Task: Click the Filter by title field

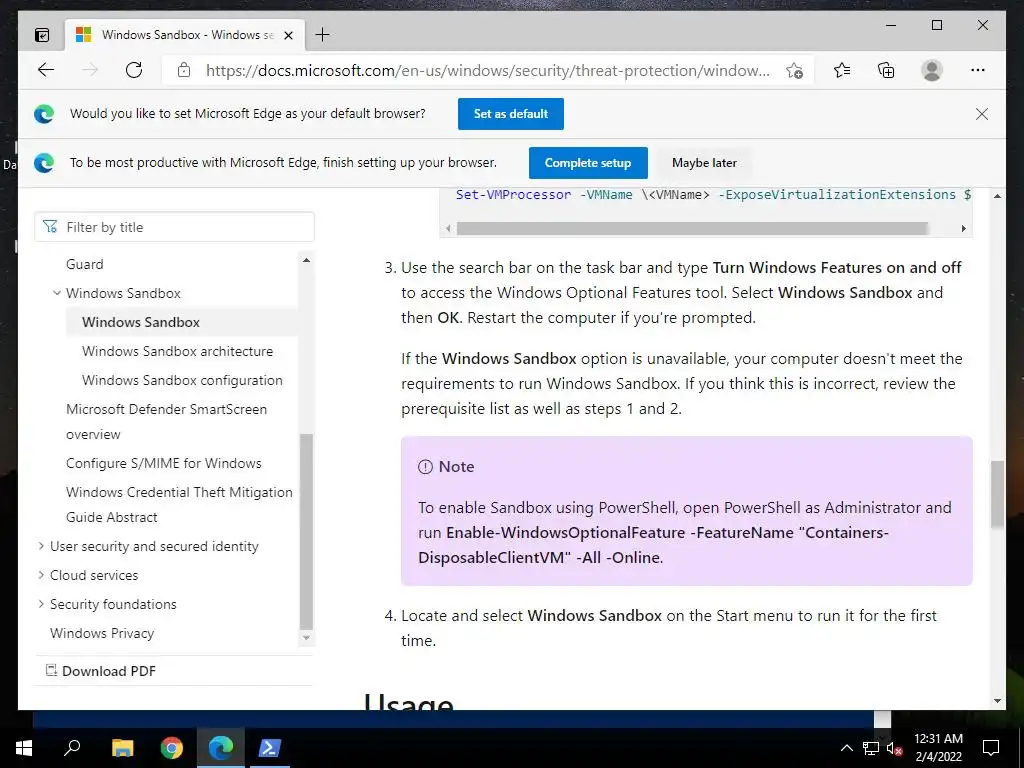Action: [174, 227]
